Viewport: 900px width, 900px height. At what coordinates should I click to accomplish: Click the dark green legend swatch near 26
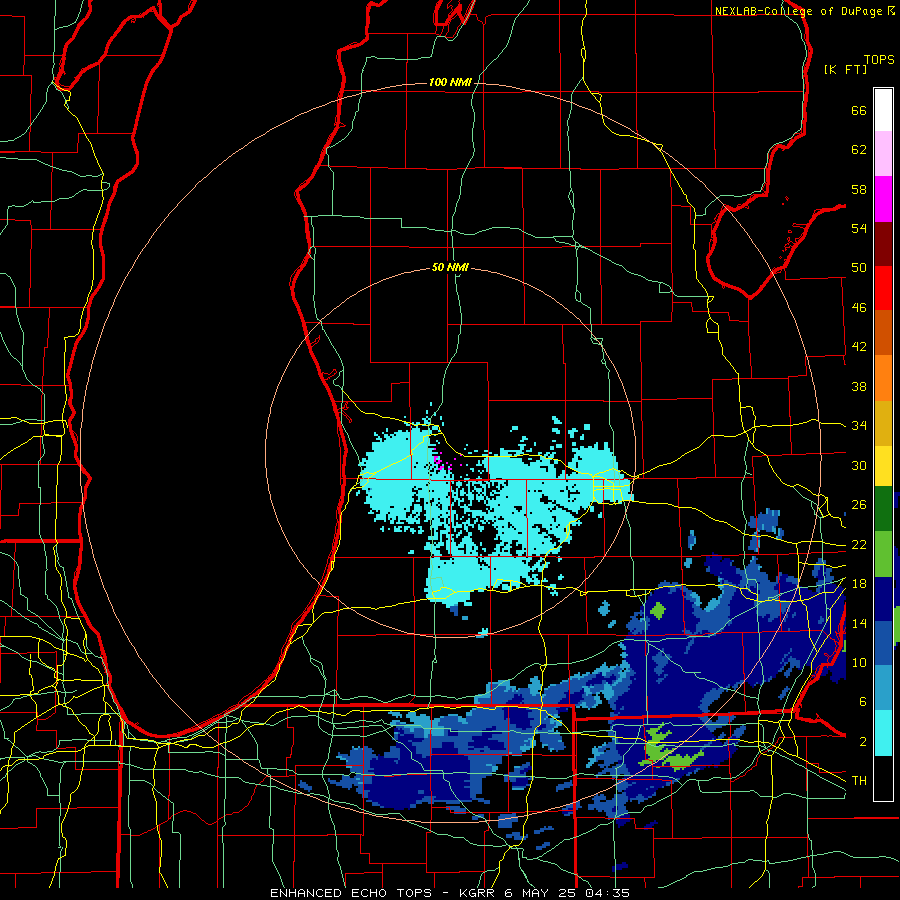coord(883,509)
